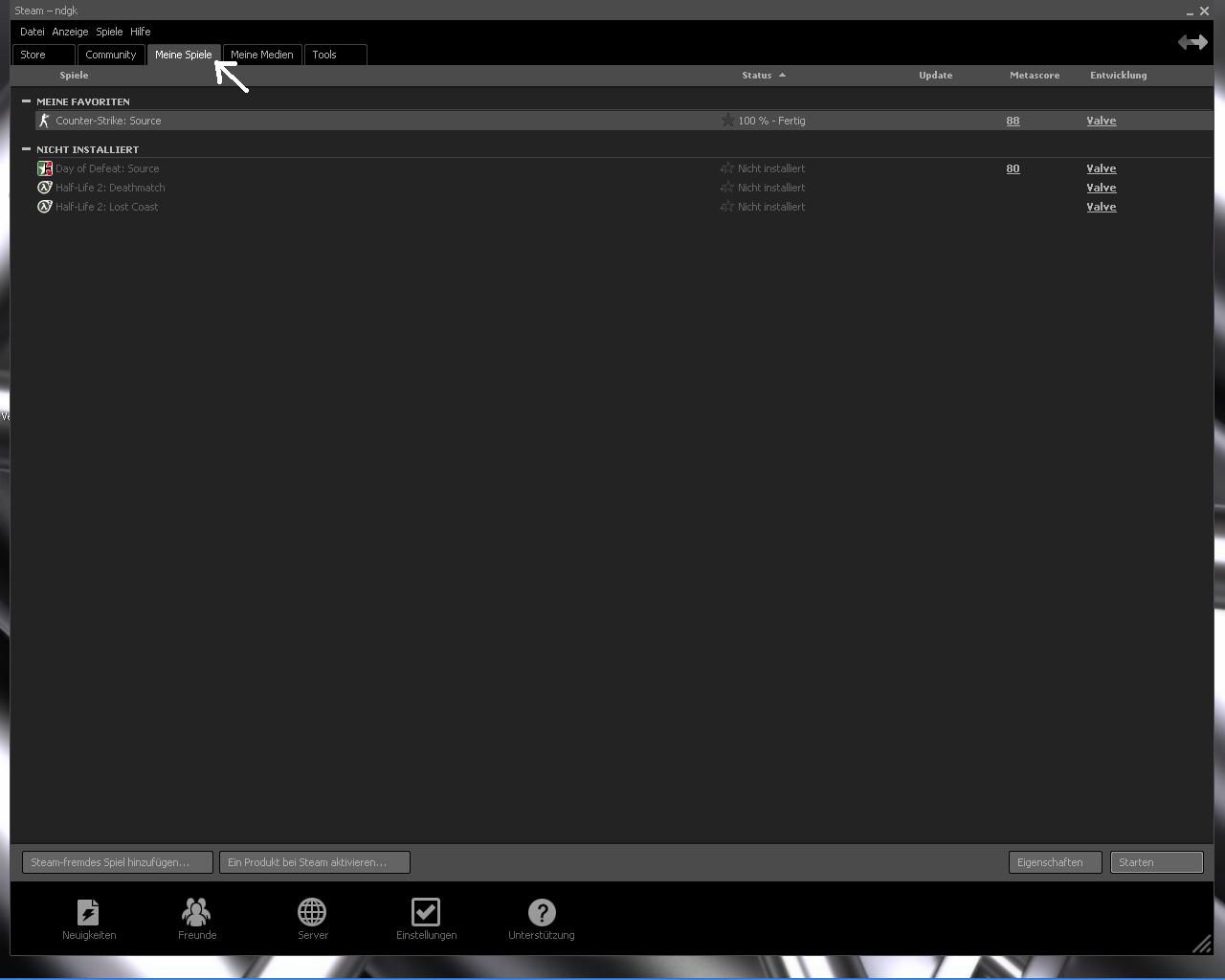
Task: Select Half-Life 2: Deathmatch in game list
Action: (110, 188)
